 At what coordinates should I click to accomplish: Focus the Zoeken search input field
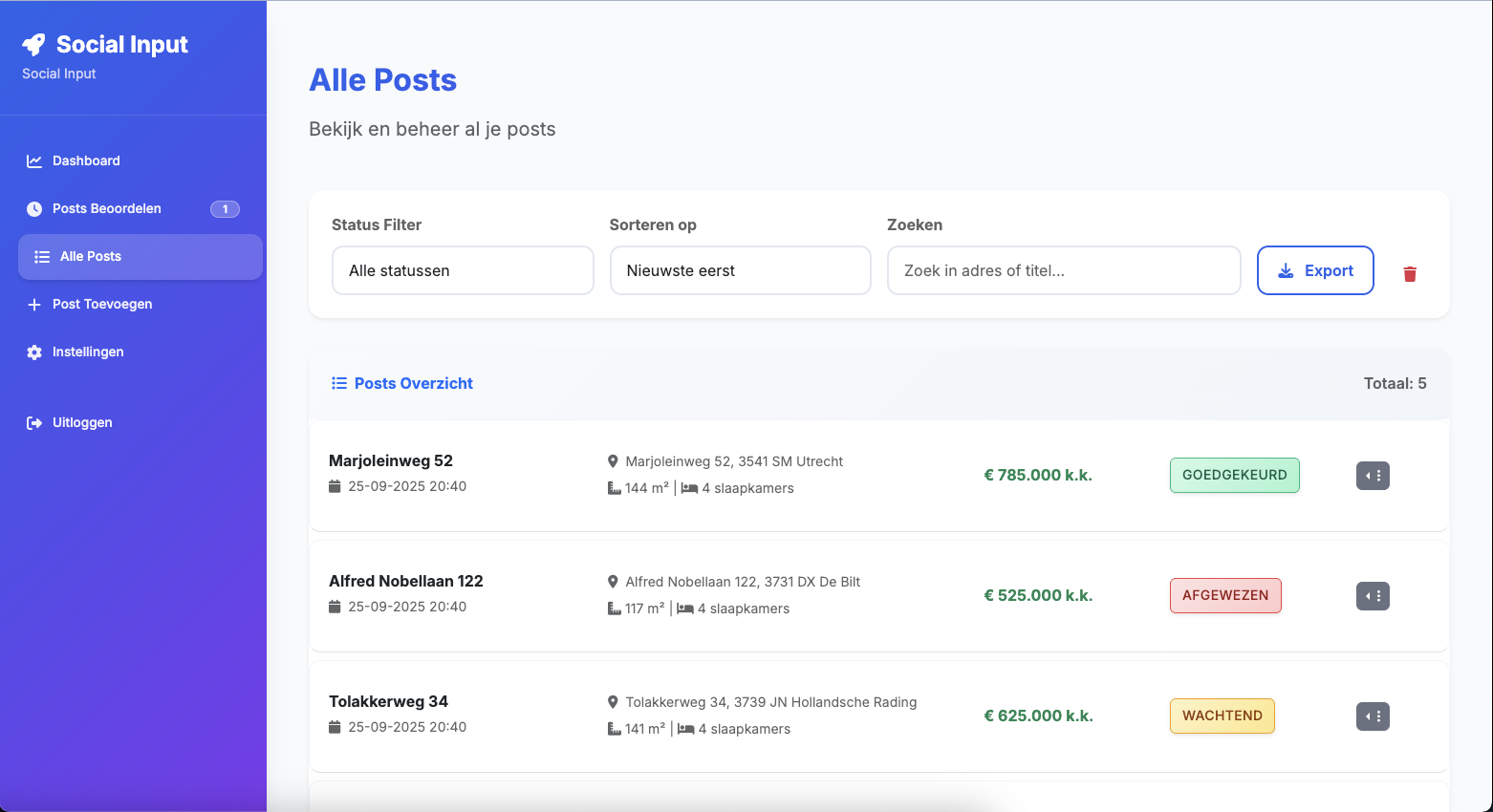click(x=1063, y=271)
